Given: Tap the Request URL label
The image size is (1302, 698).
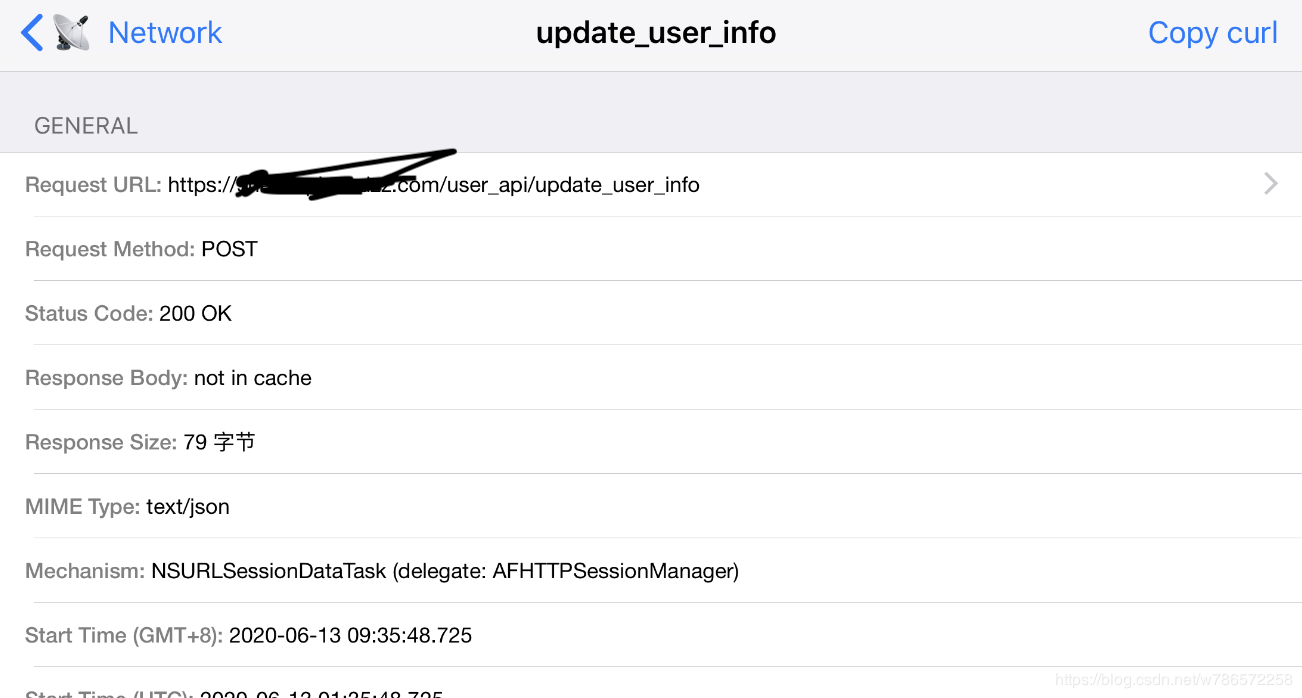Looking at the screenshot, I should (x=93, y=185).
